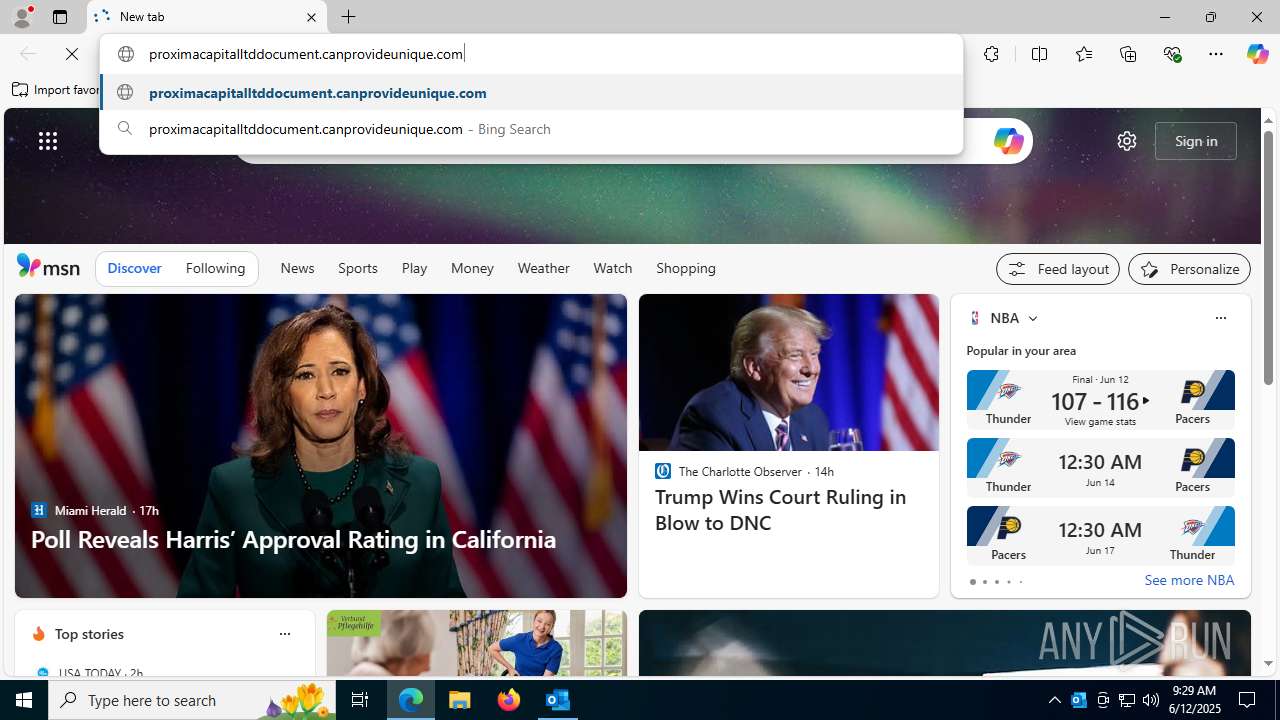Open the Watch section
Screen dimensions: 1280x720
pyautogui.click(x=612, y=268)
